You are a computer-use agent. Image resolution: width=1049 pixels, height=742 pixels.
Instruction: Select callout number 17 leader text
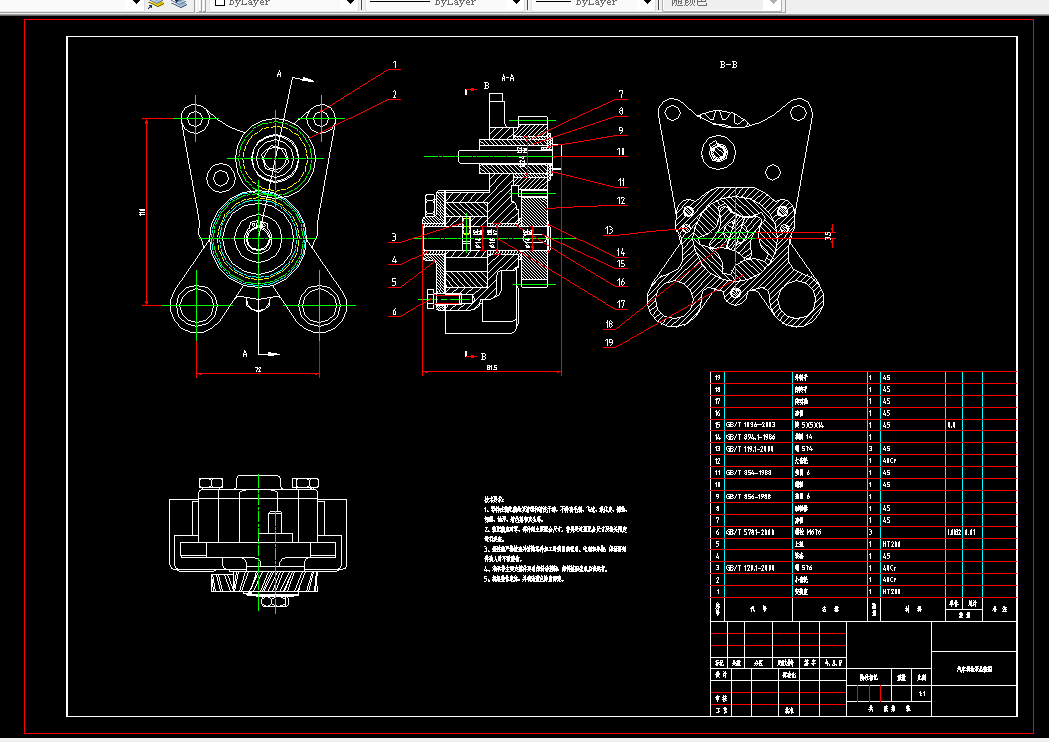point(621,304)
